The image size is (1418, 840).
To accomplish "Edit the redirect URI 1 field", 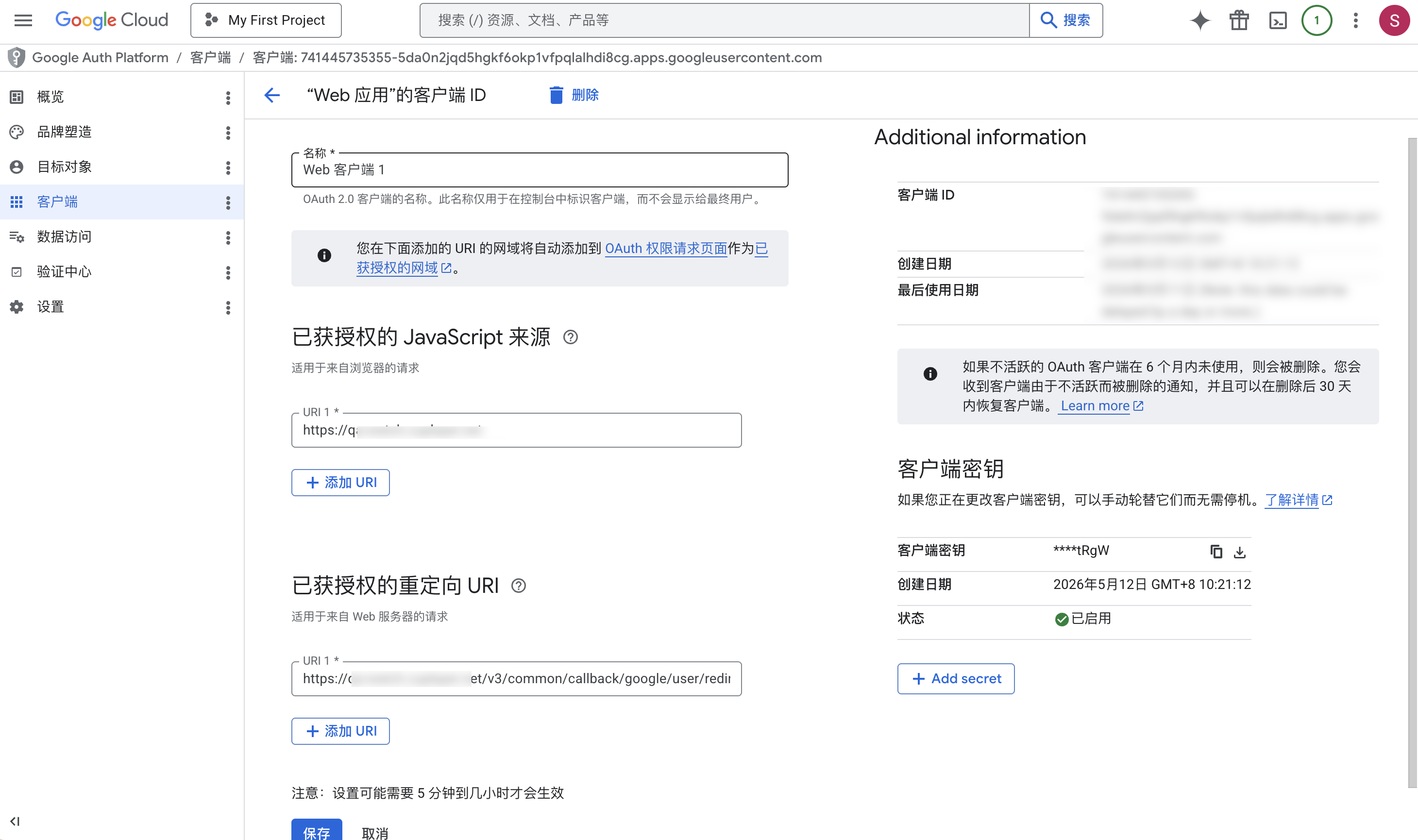I will coord(516,679).
